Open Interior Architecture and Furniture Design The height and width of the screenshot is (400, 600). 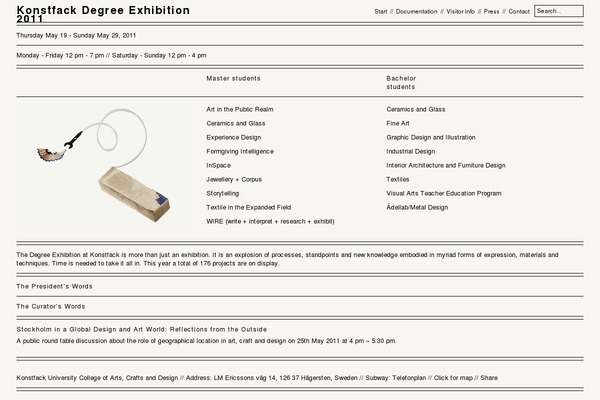click(x=446, y=165)
